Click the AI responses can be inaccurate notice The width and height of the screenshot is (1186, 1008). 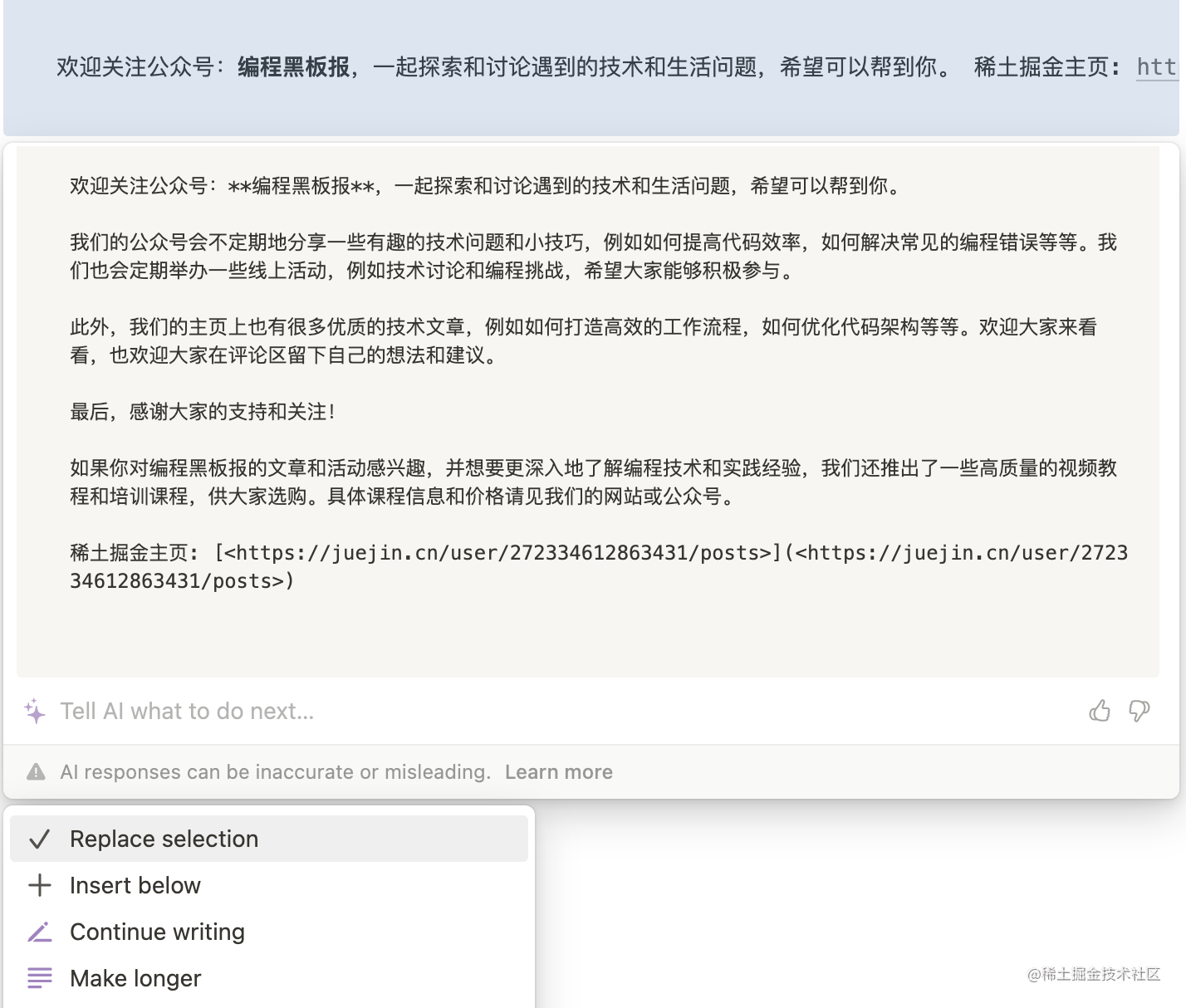(275, 772)
